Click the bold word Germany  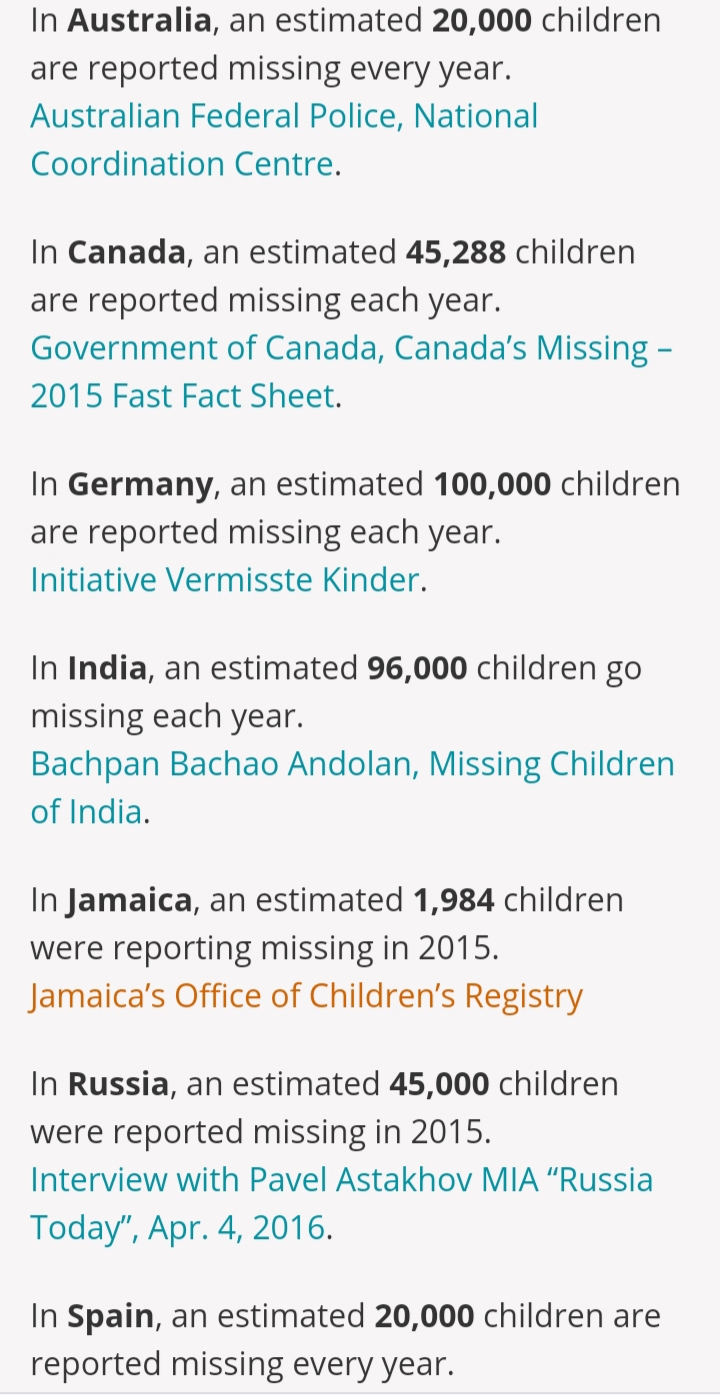(x=141, y=485)
